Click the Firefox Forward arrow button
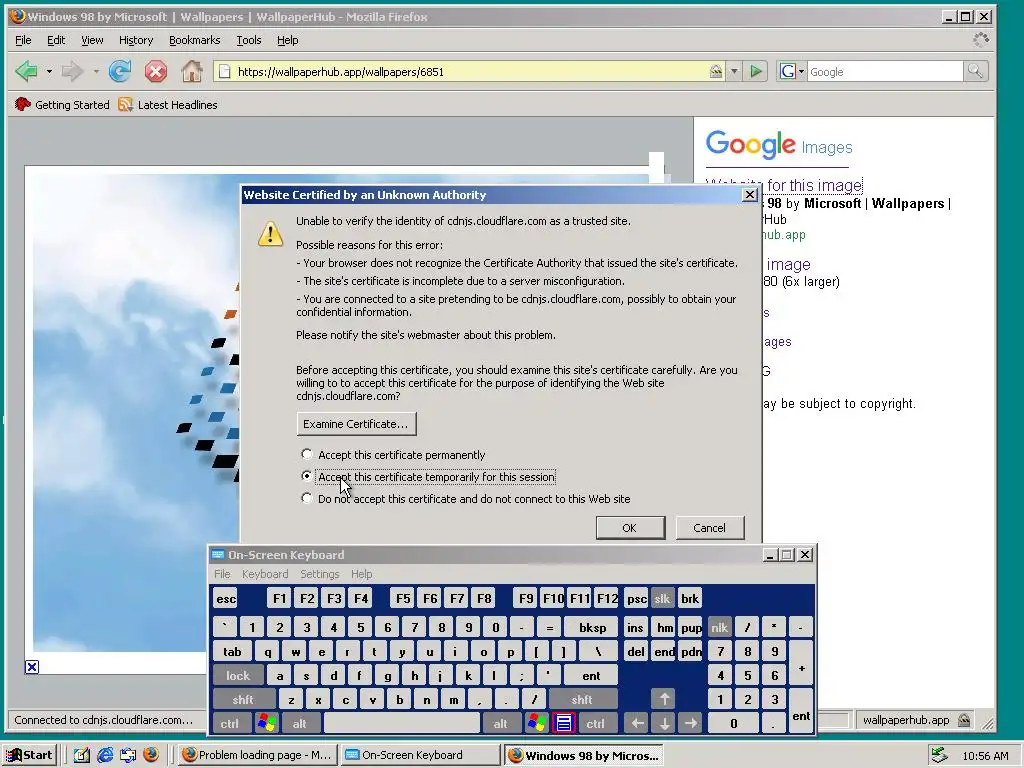 (x=72, y=71)
